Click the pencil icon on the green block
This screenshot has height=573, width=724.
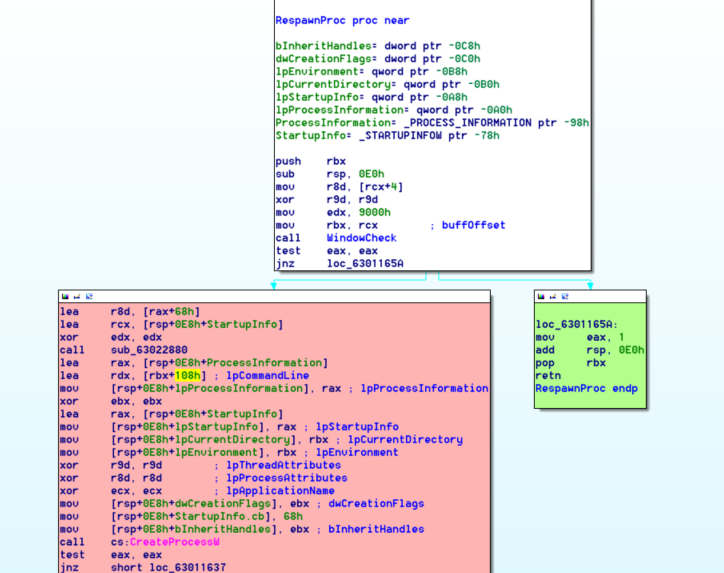pyautogui.click(x=552, y=297)
